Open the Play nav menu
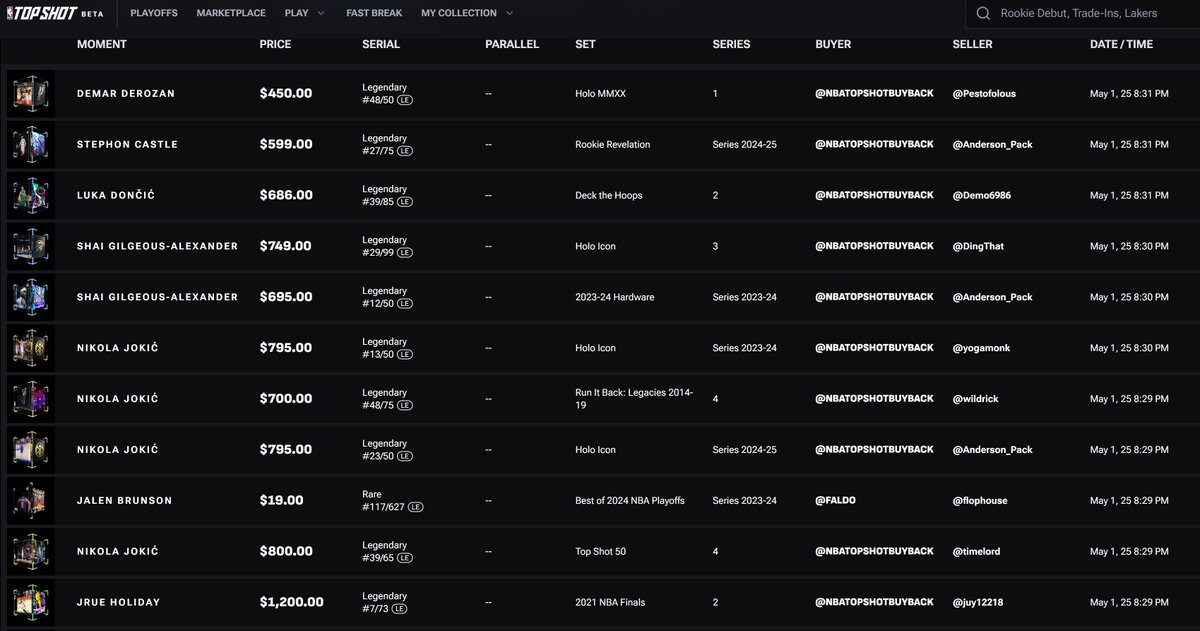The height and width of the screenshot is (631, 1200). click(305, 13)
